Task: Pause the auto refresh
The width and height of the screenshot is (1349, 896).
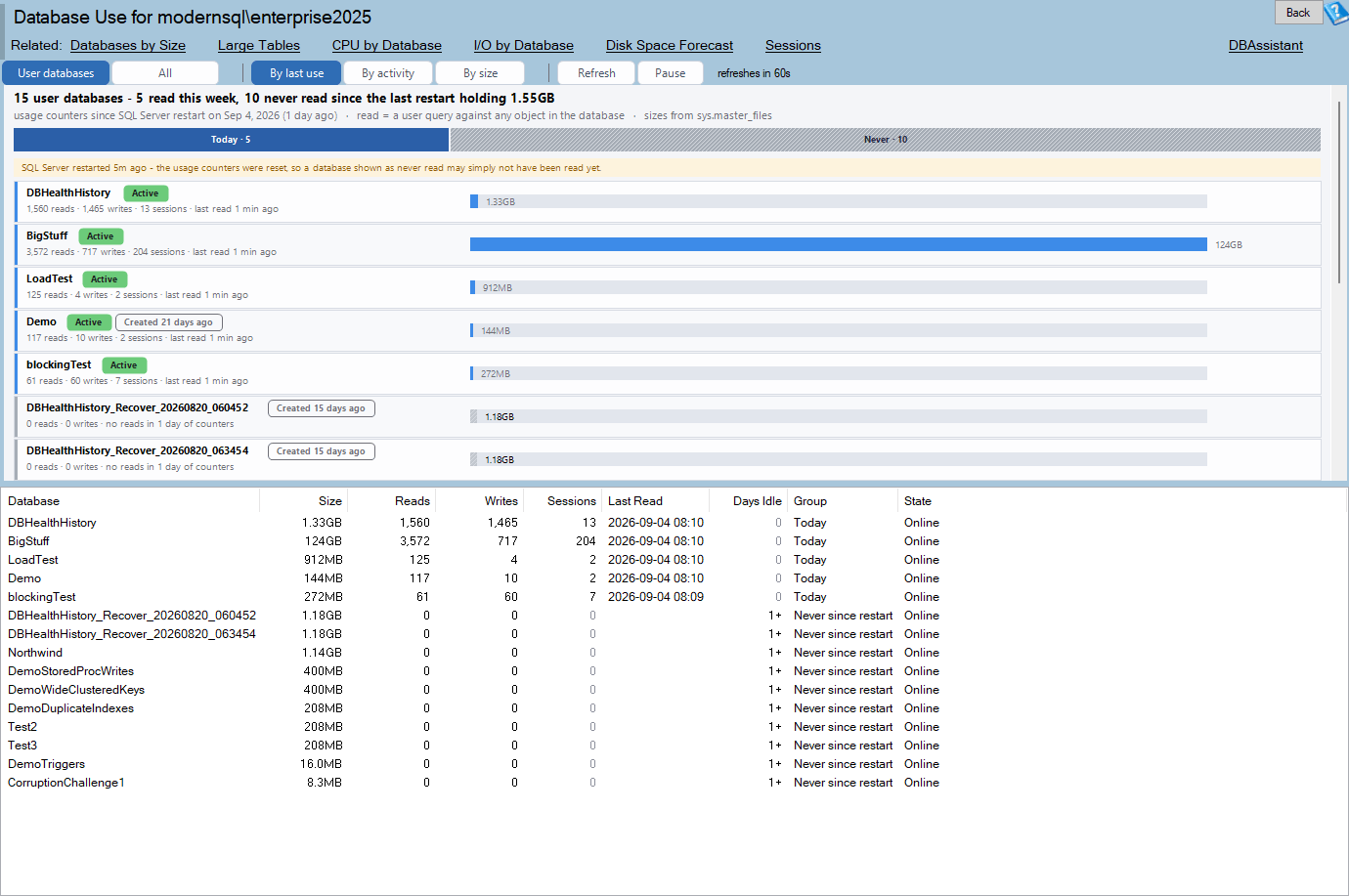Action: tap(671, 73)
